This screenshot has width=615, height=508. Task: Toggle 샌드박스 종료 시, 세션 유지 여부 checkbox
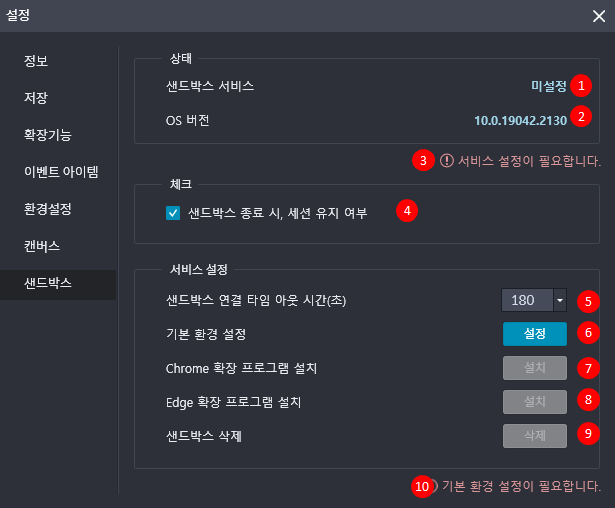click(173, 213)
